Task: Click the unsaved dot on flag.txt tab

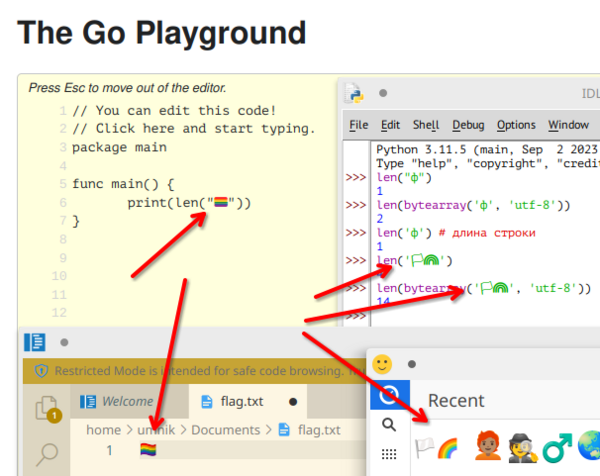Action: (x=293, y=402)
